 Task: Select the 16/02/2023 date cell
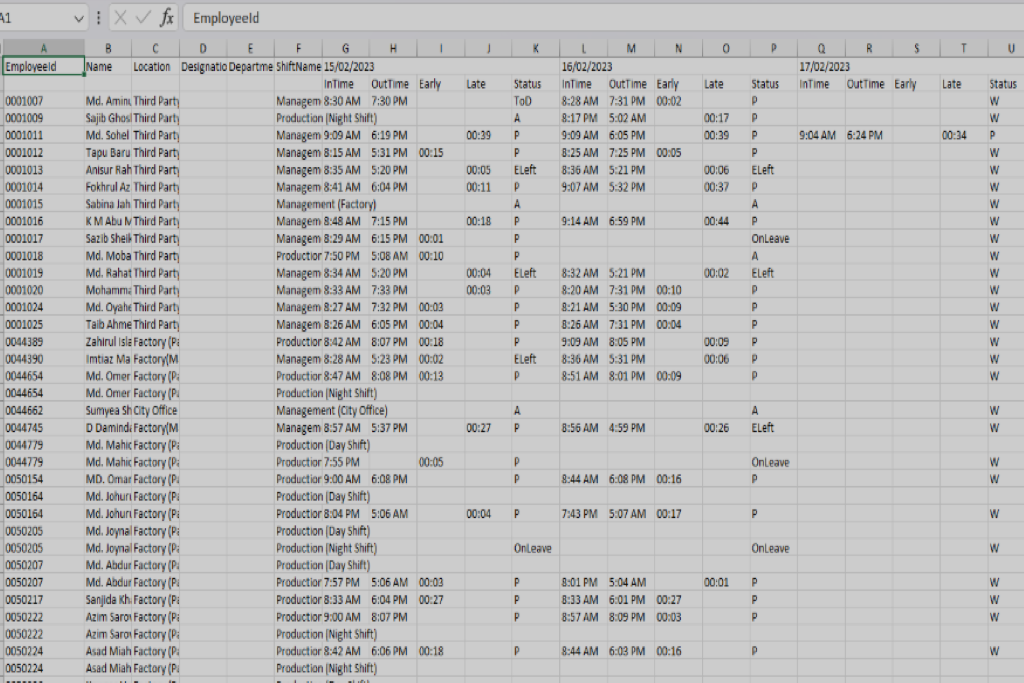(x=583, y=67)
